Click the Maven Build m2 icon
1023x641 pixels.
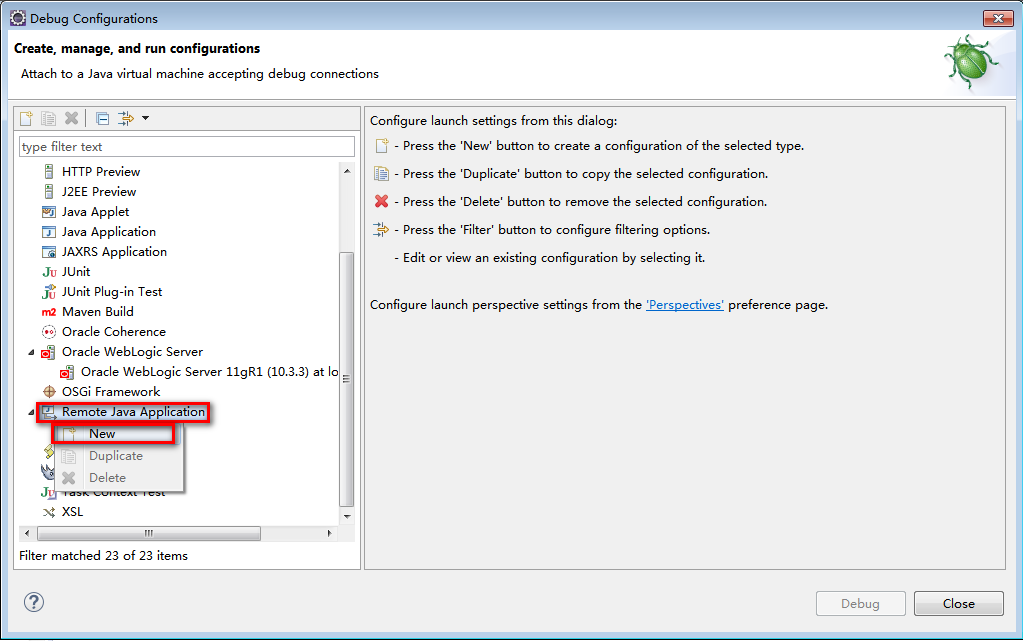coord(49,312)
